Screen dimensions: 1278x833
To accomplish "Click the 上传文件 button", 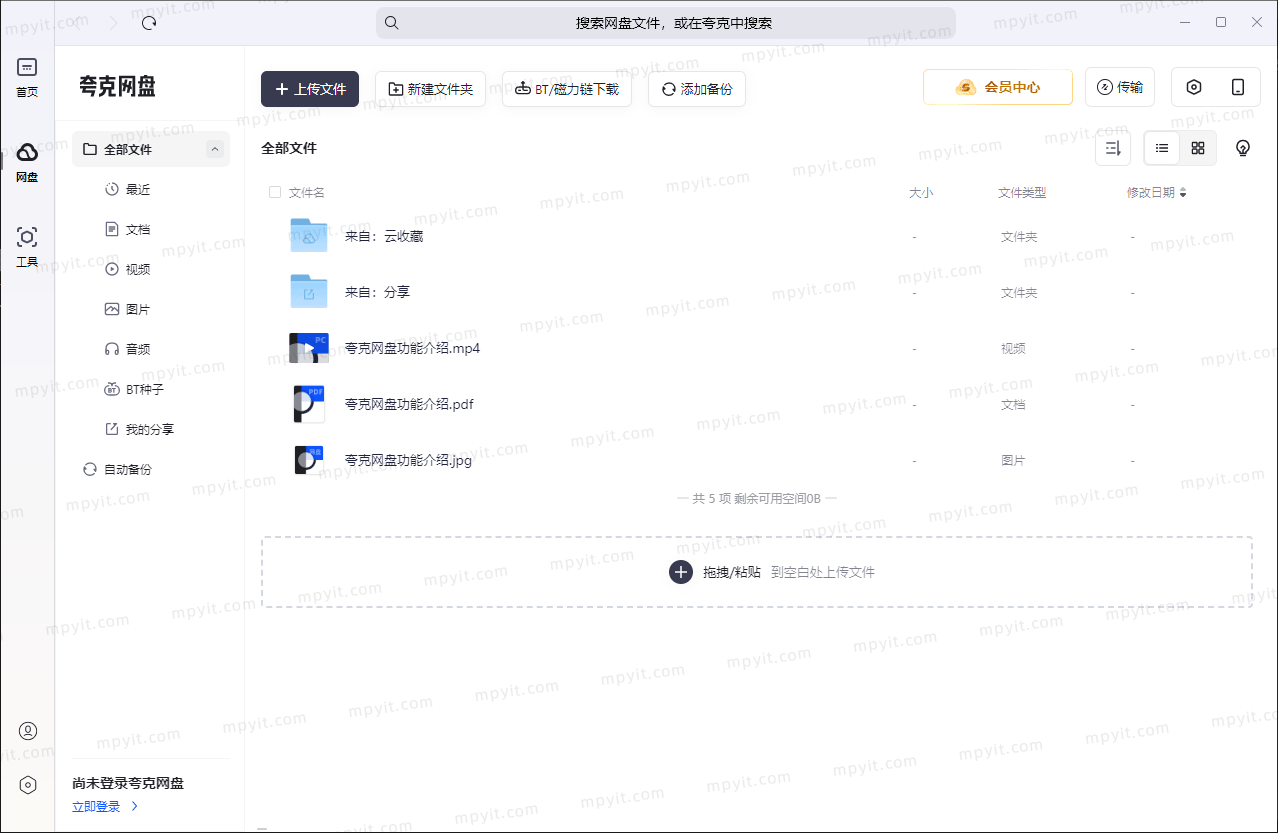I will coord(310,89).
